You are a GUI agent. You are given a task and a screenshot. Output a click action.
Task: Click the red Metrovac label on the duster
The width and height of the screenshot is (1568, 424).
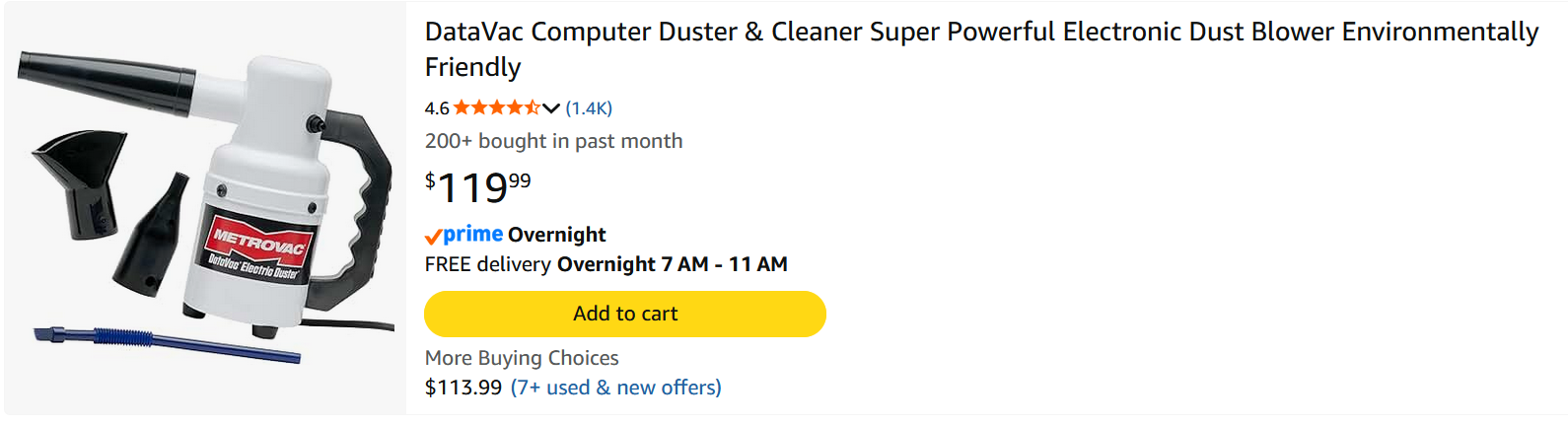pos(258,245)
